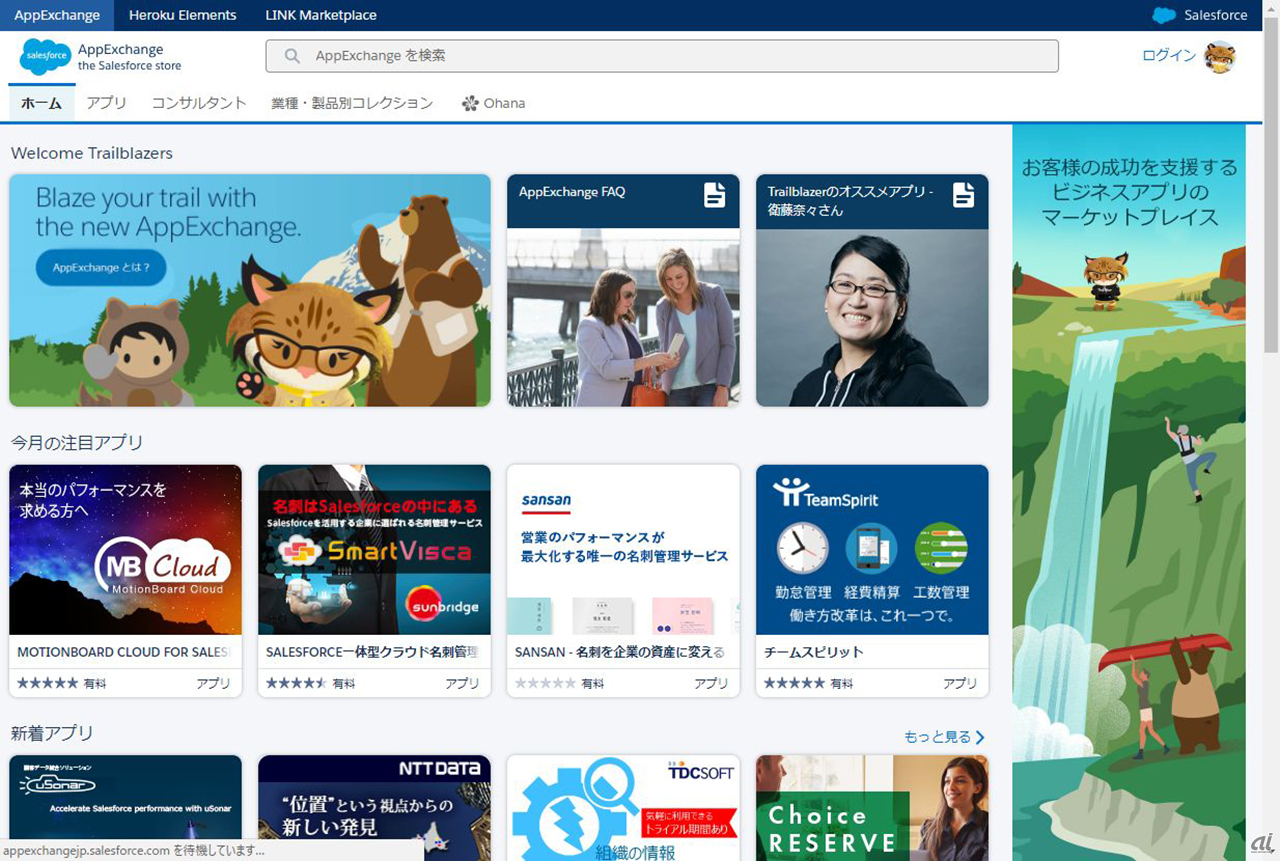The width and height of the screenshot is (1280, 861).
Task: Switch to the Heroku Elements tab
Action: tap(183, 15)
